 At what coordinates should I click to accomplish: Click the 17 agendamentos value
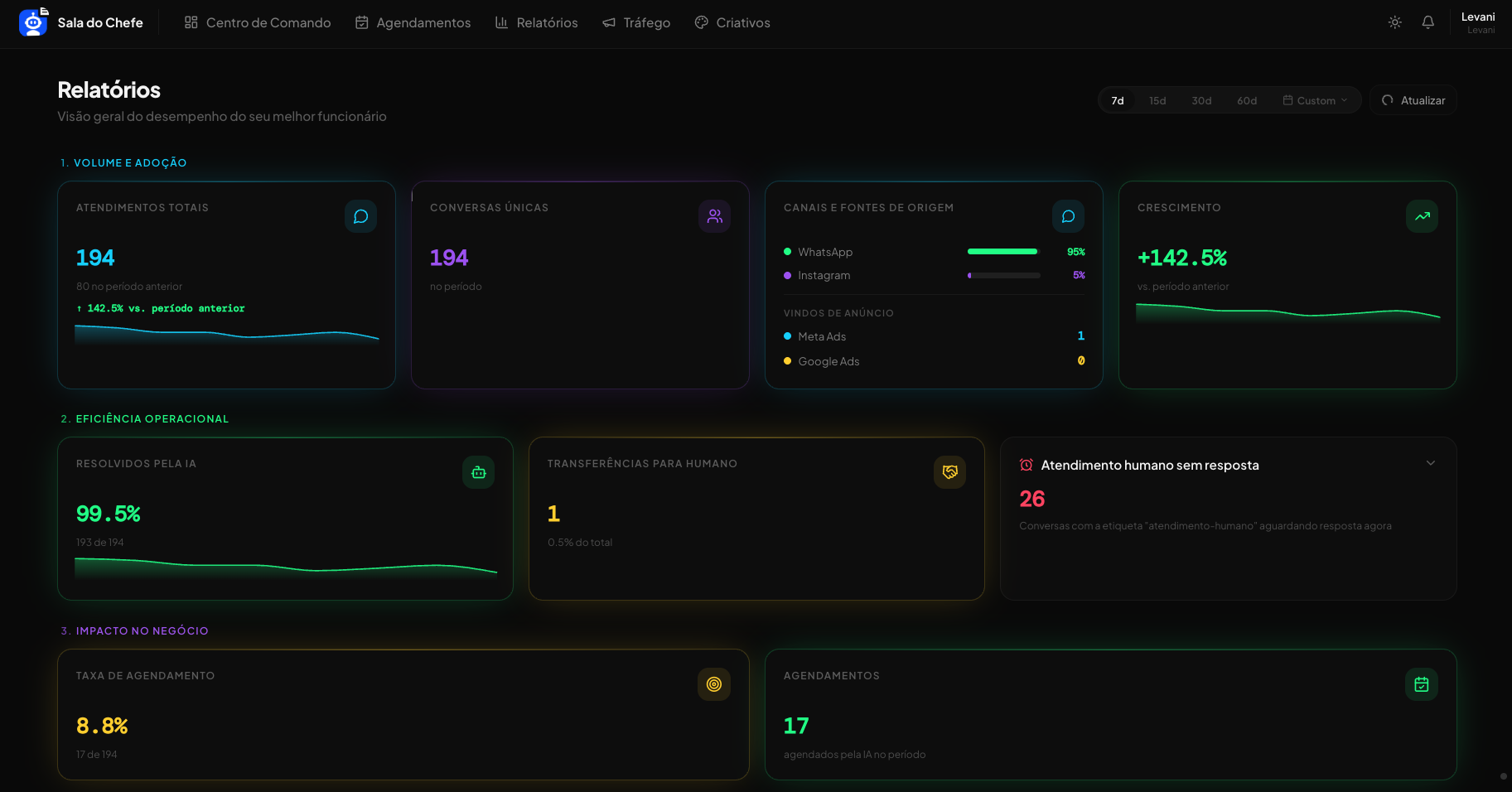(796, 726)
